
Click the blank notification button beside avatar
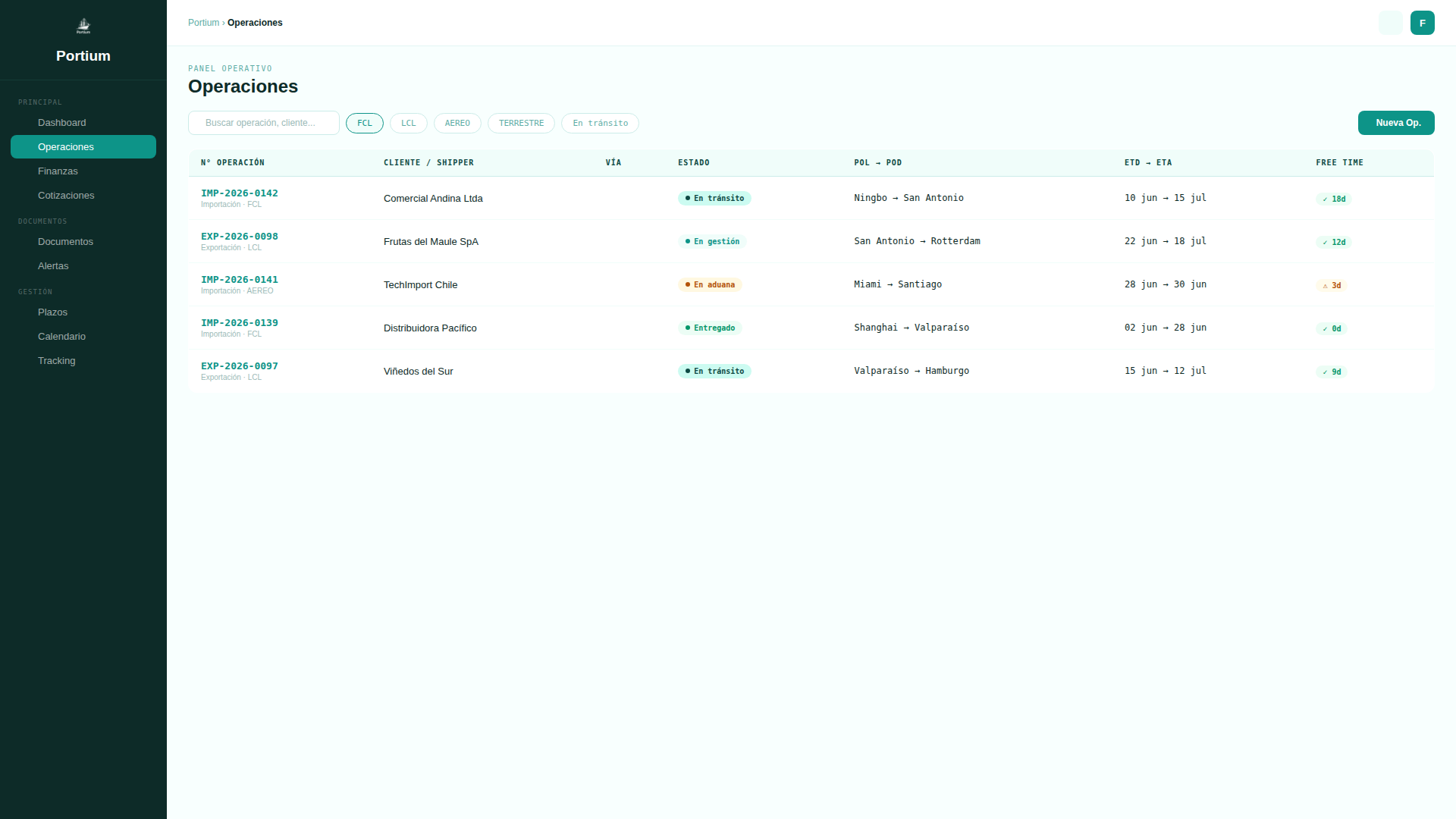point(1390,23)
